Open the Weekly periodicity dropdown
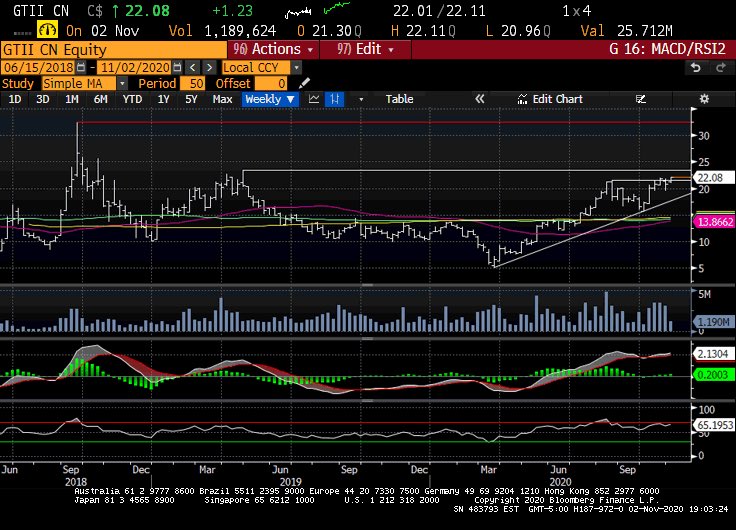The image size is (736, 530). (270, 99)
